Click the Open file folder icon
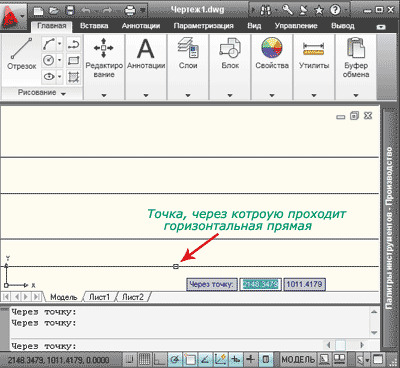Image resolution: width=400 pixels, height=368 pixels. pyautogui.click(x=54, y=11)
